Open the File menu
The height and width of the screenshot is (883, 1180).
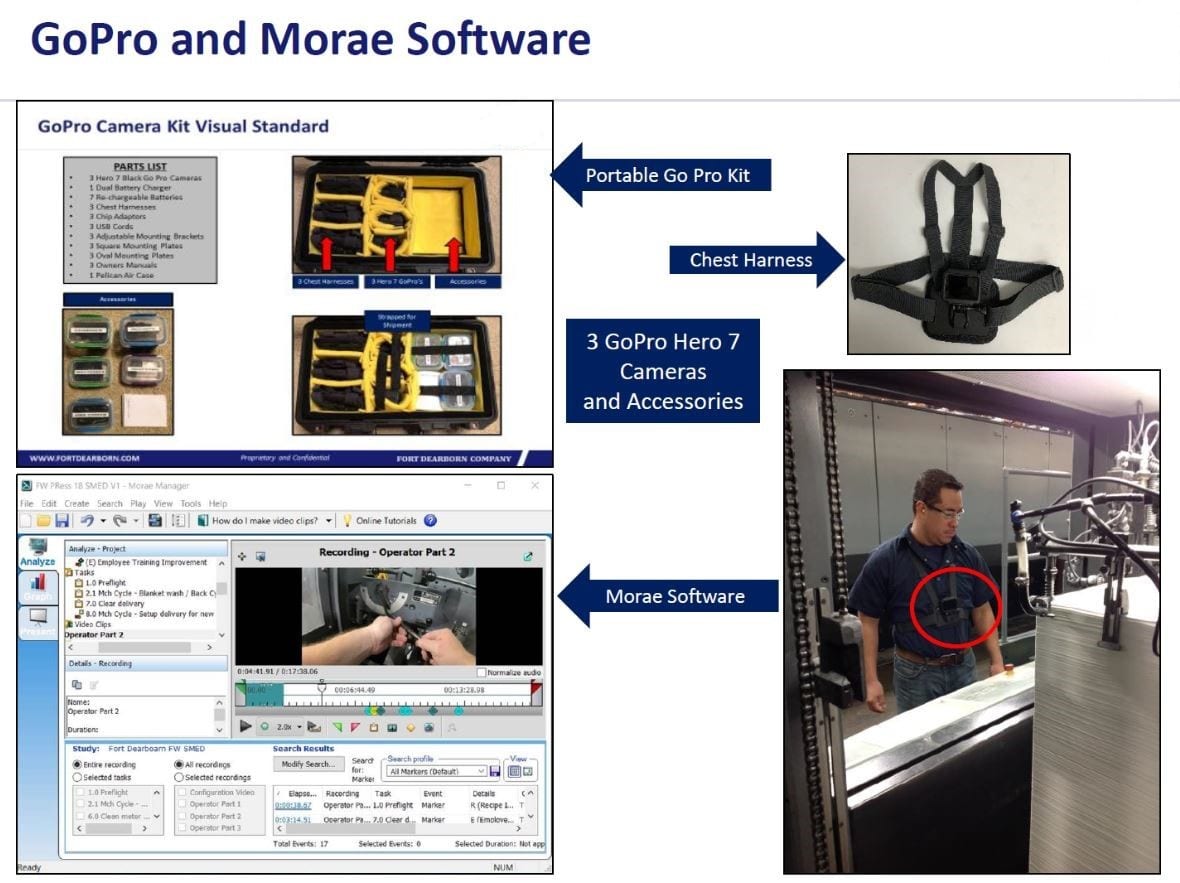point(27,504)
